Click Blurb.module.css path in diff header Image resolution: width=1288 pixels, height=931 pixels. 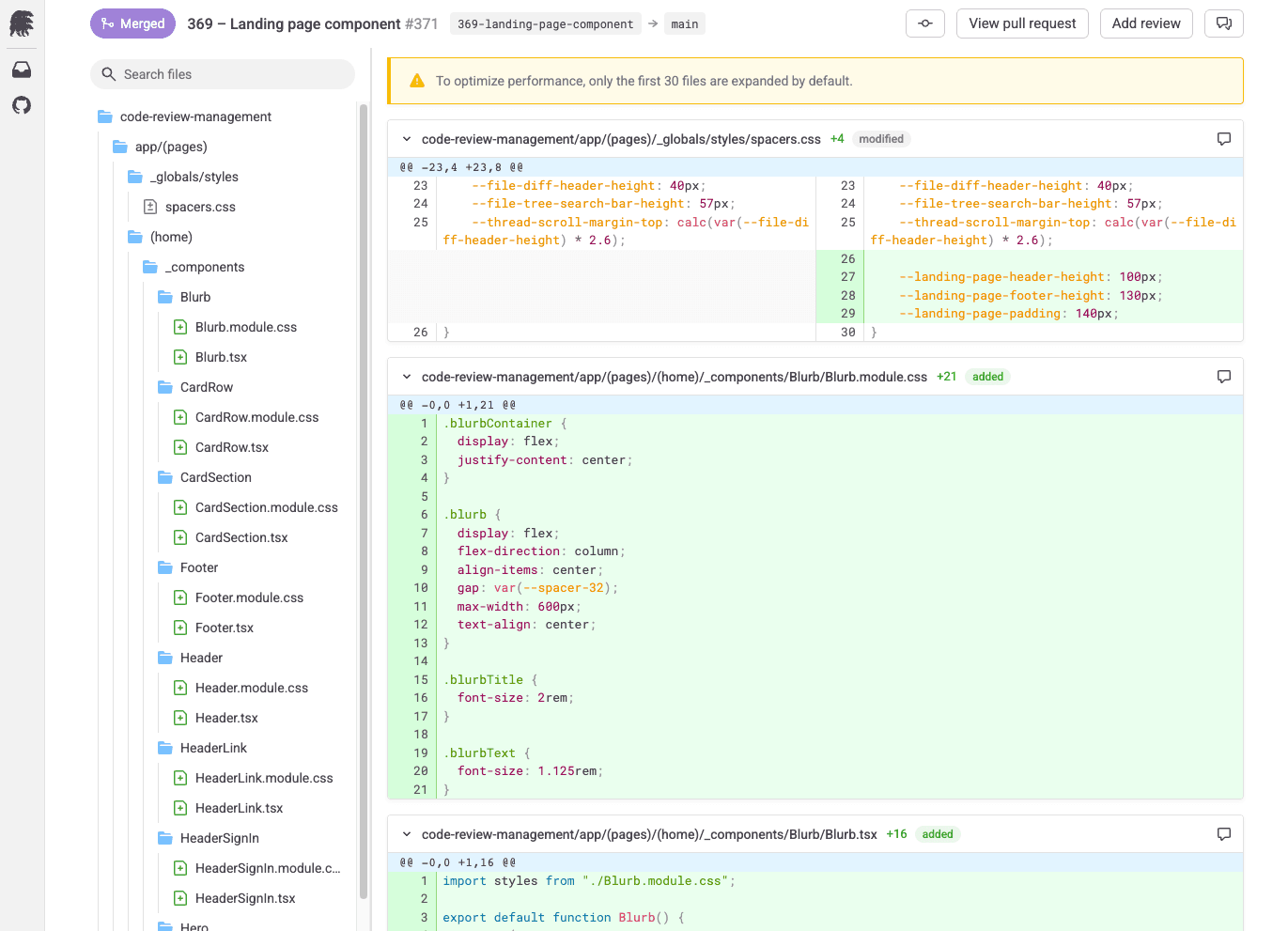[x=675, y=377]
